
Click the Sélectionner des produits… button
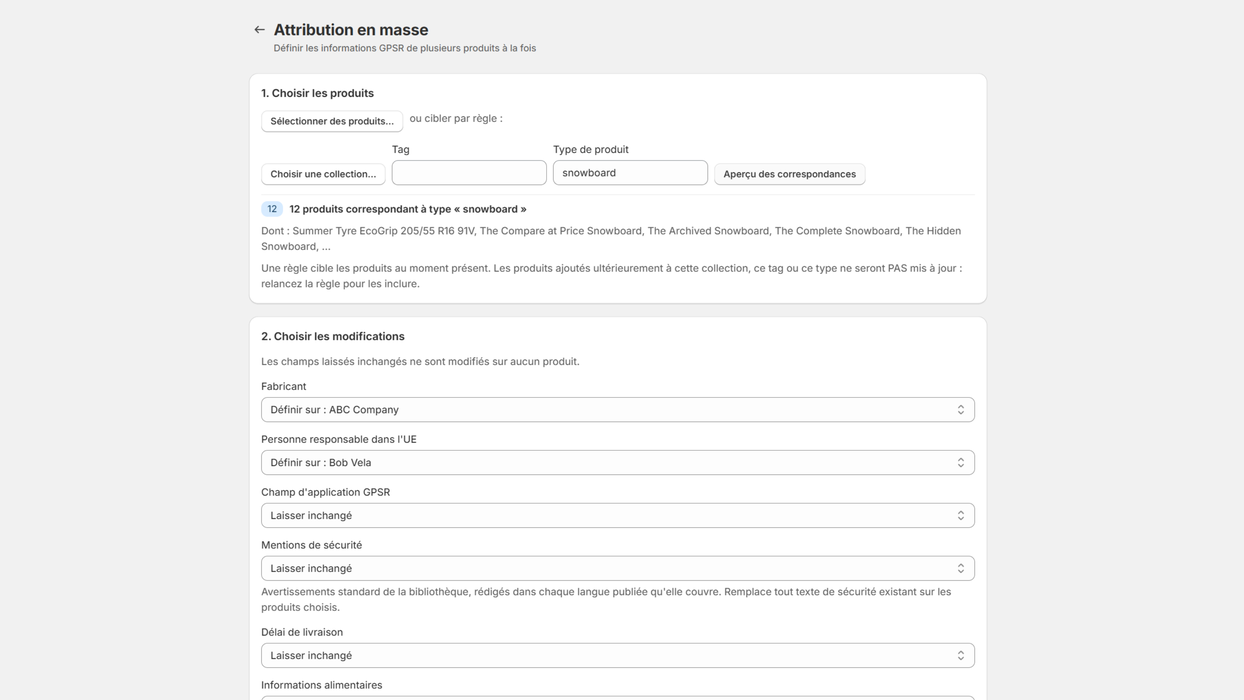coord(332,121)
